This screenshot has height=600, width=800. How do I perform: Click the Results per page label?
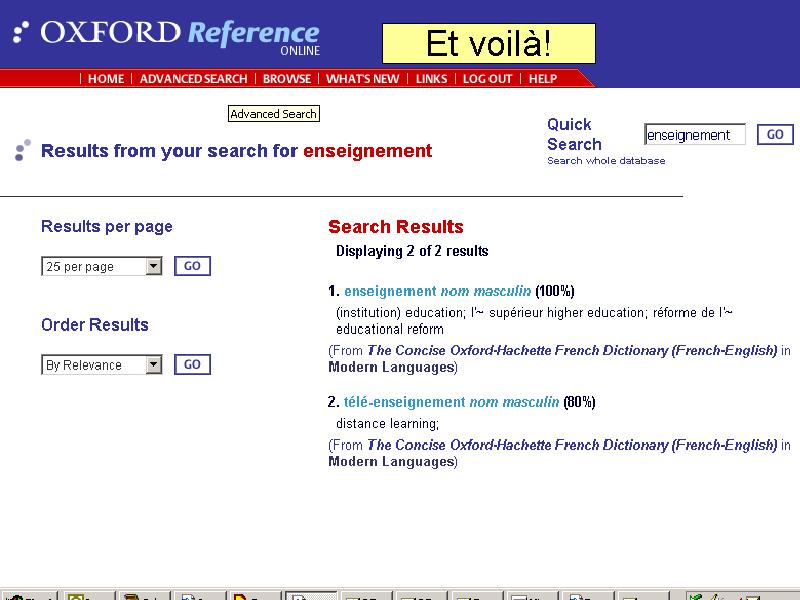pos(107,227)
